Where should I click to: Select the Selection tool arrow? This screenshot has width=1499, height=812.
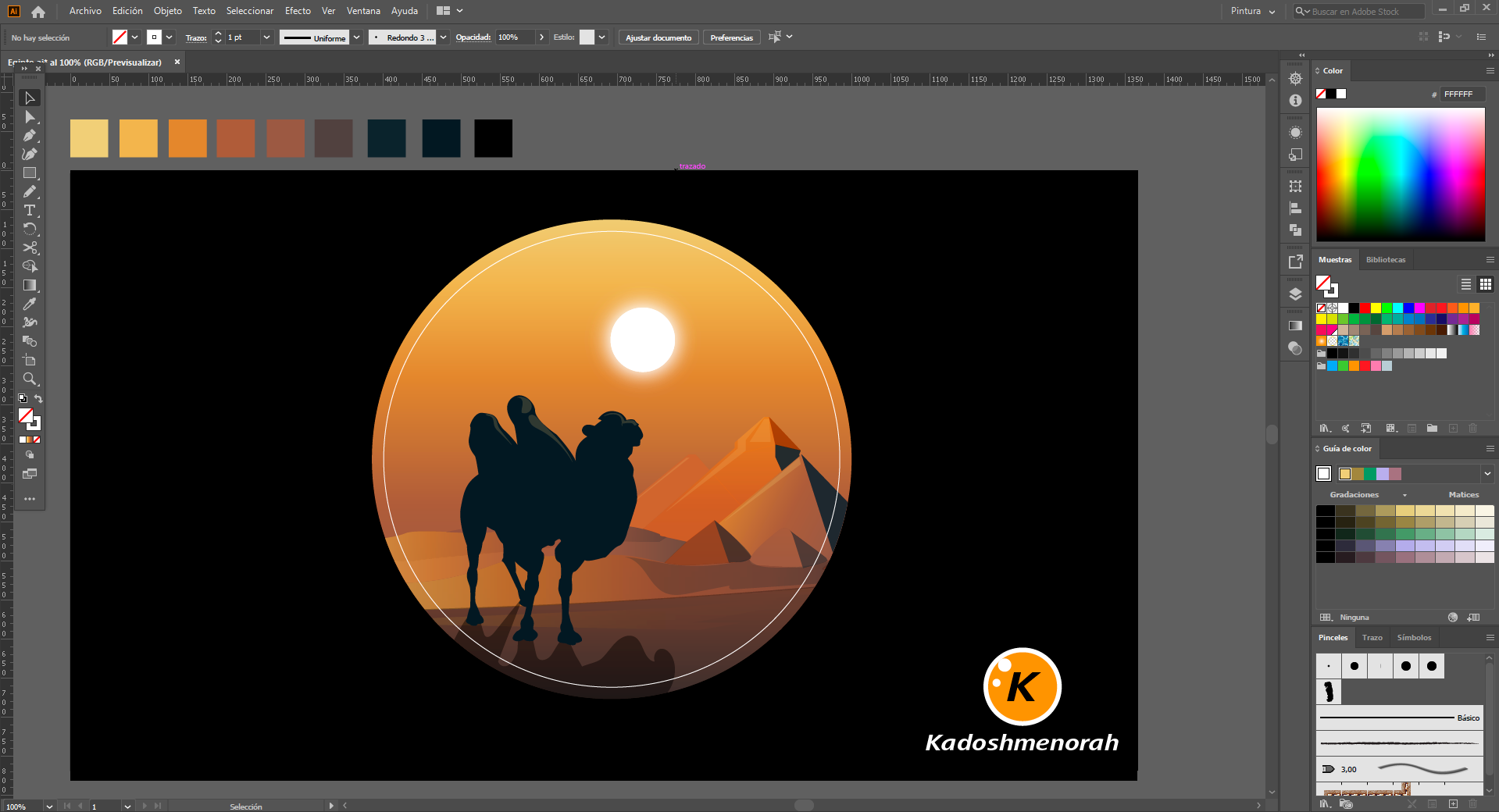click(x=30, y=98)
